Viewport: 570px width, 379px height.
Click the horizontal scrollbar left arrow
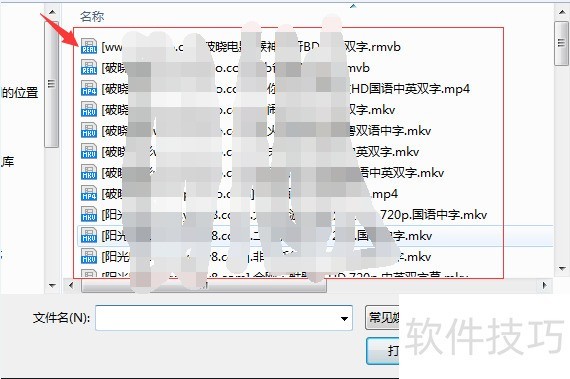pos(71,285)
